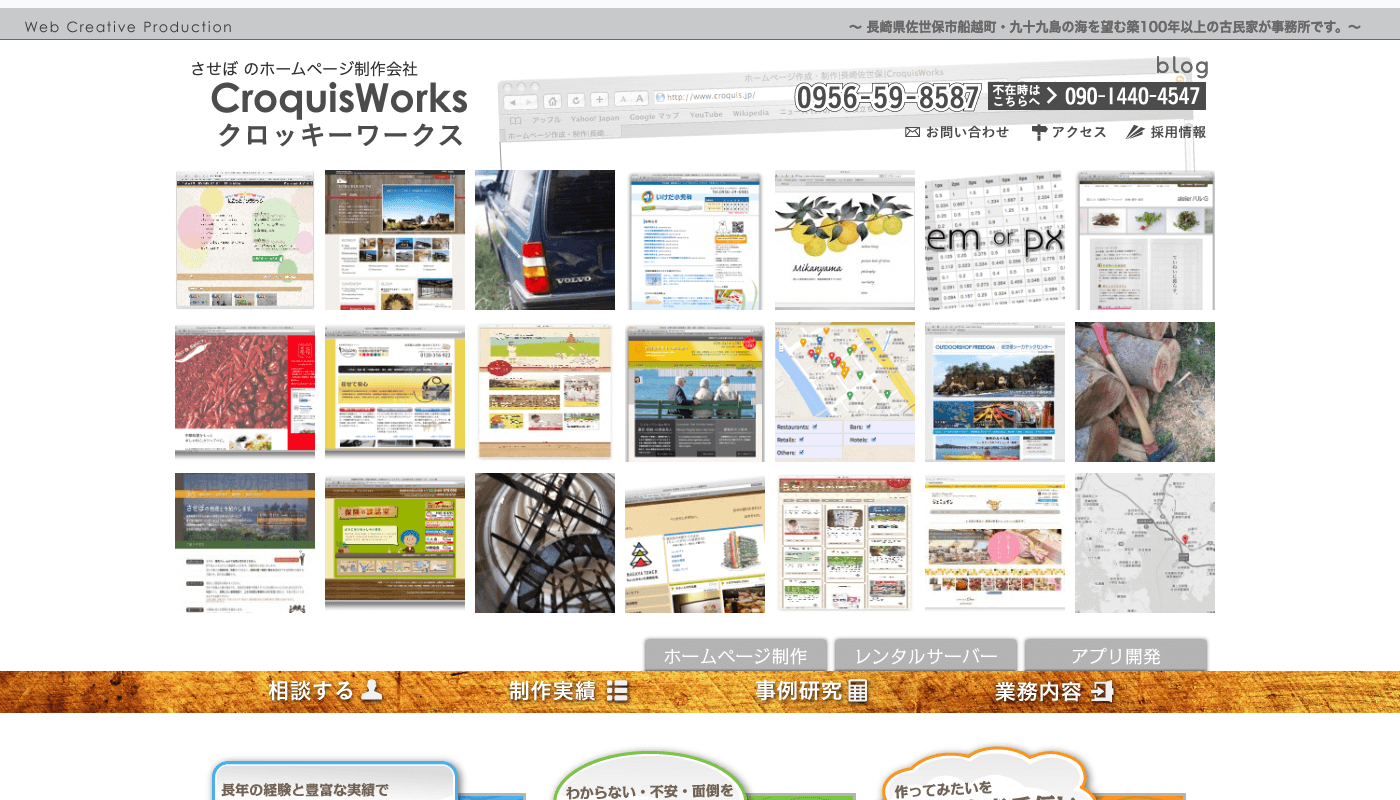Click the signpost icon beside アクセス

1039,132
